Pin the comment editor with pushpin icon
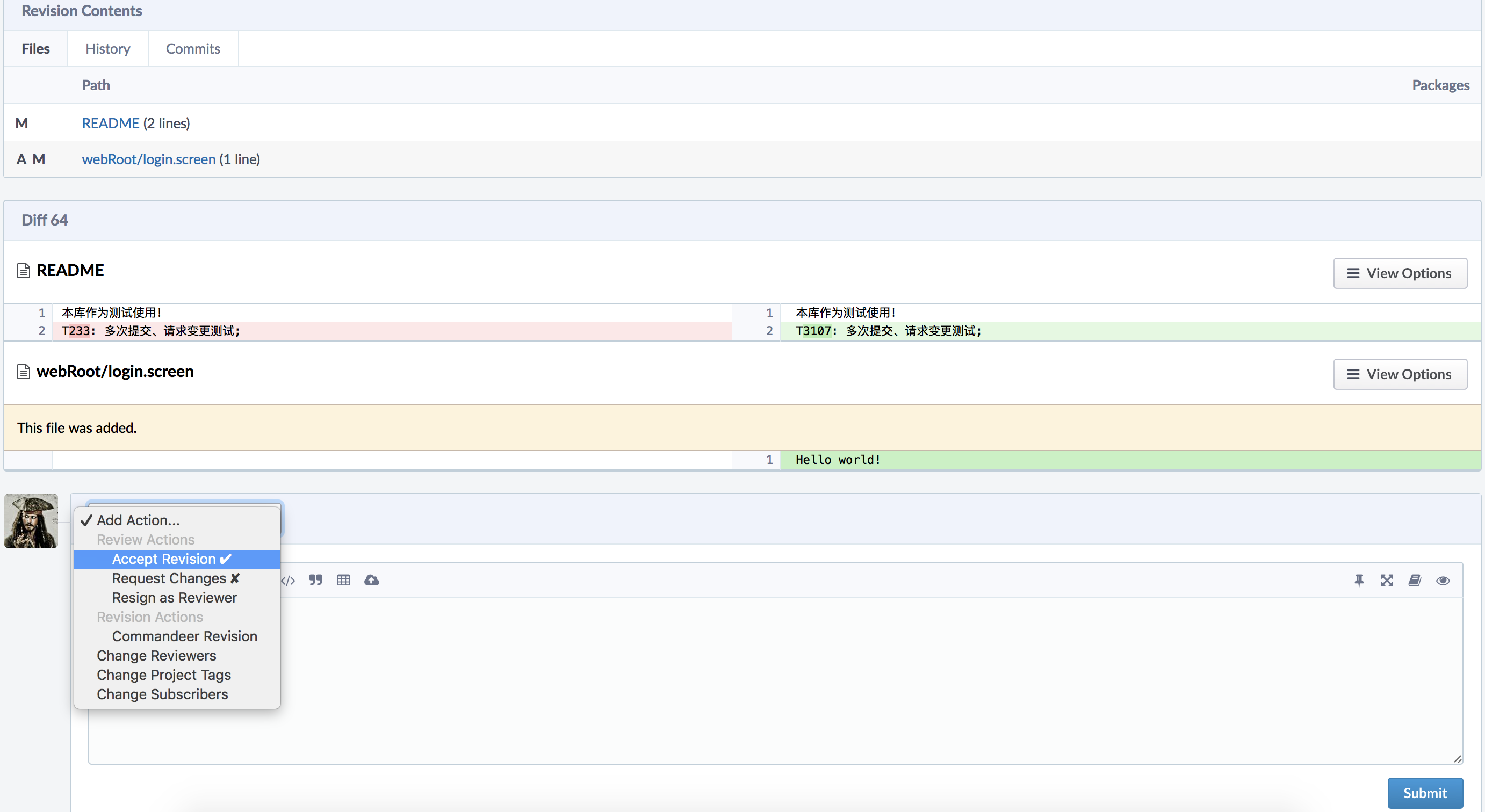Screen dimensions: 1485x812 (1359, 581)
